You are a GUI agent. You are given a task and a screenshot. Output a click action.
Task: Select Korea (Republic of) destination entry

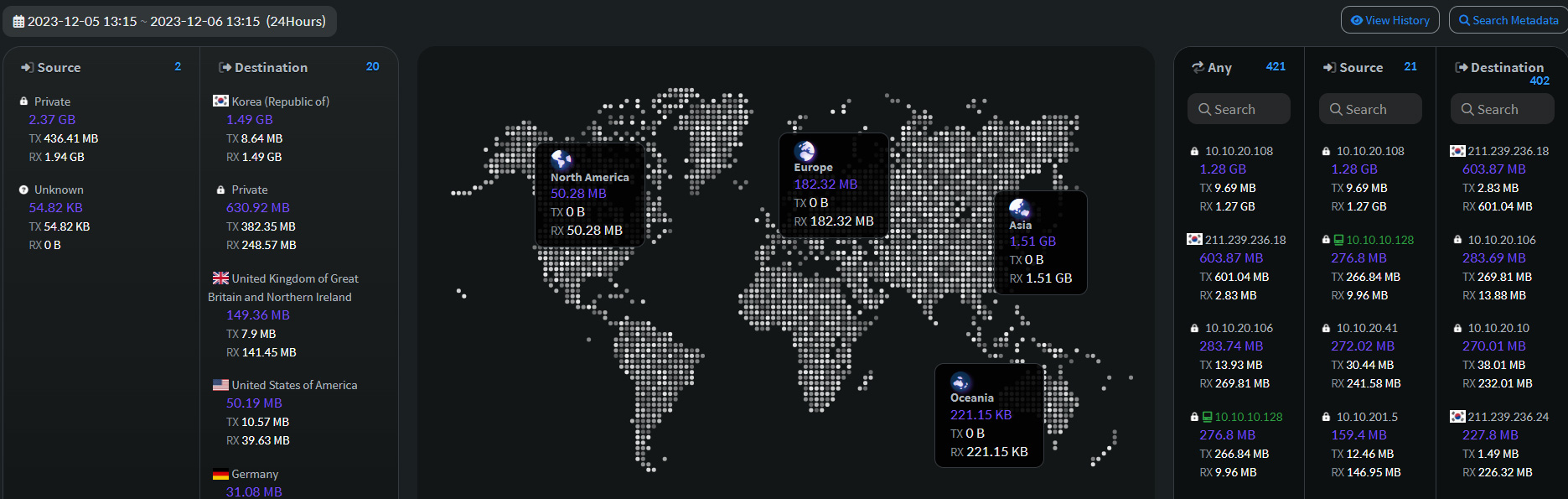280,101
